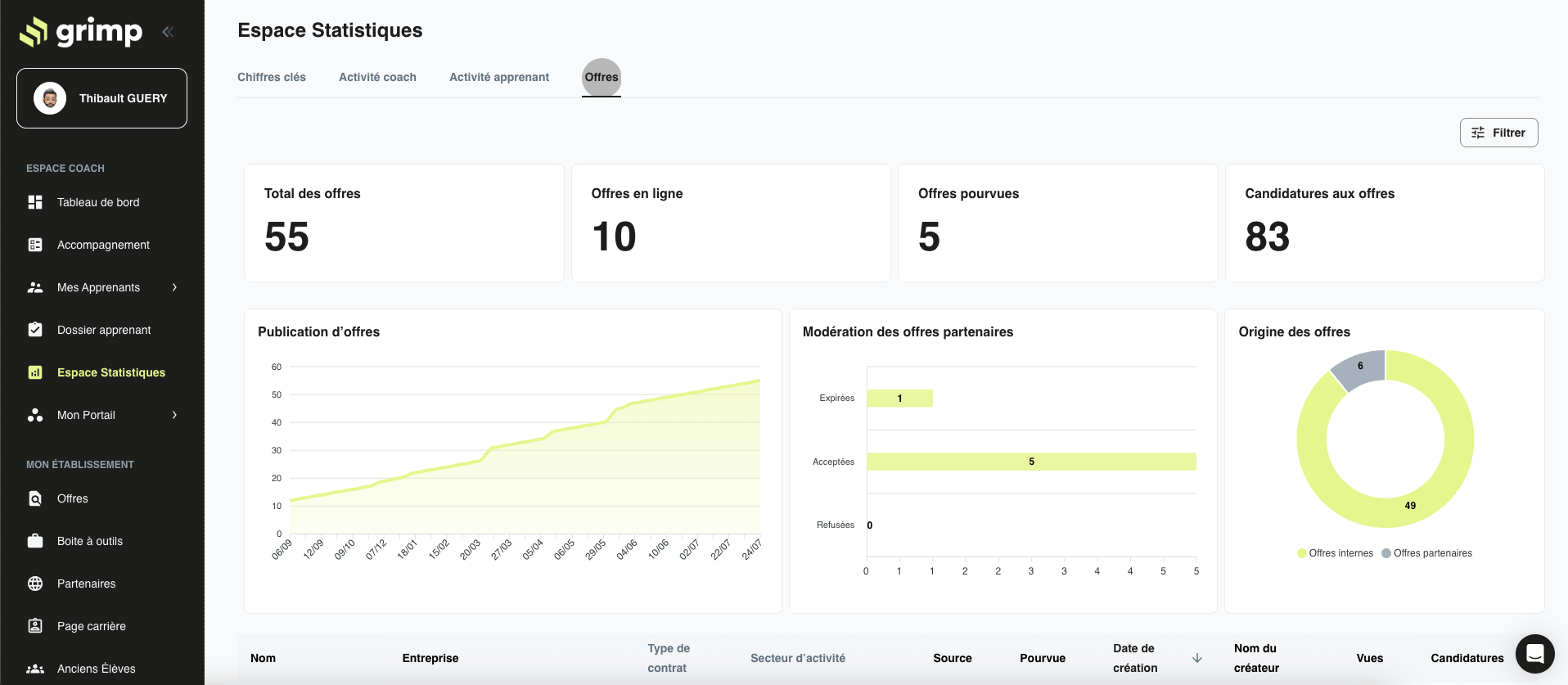Sort by Entreprise column header

pyautogui.click(x=430, y=658)
